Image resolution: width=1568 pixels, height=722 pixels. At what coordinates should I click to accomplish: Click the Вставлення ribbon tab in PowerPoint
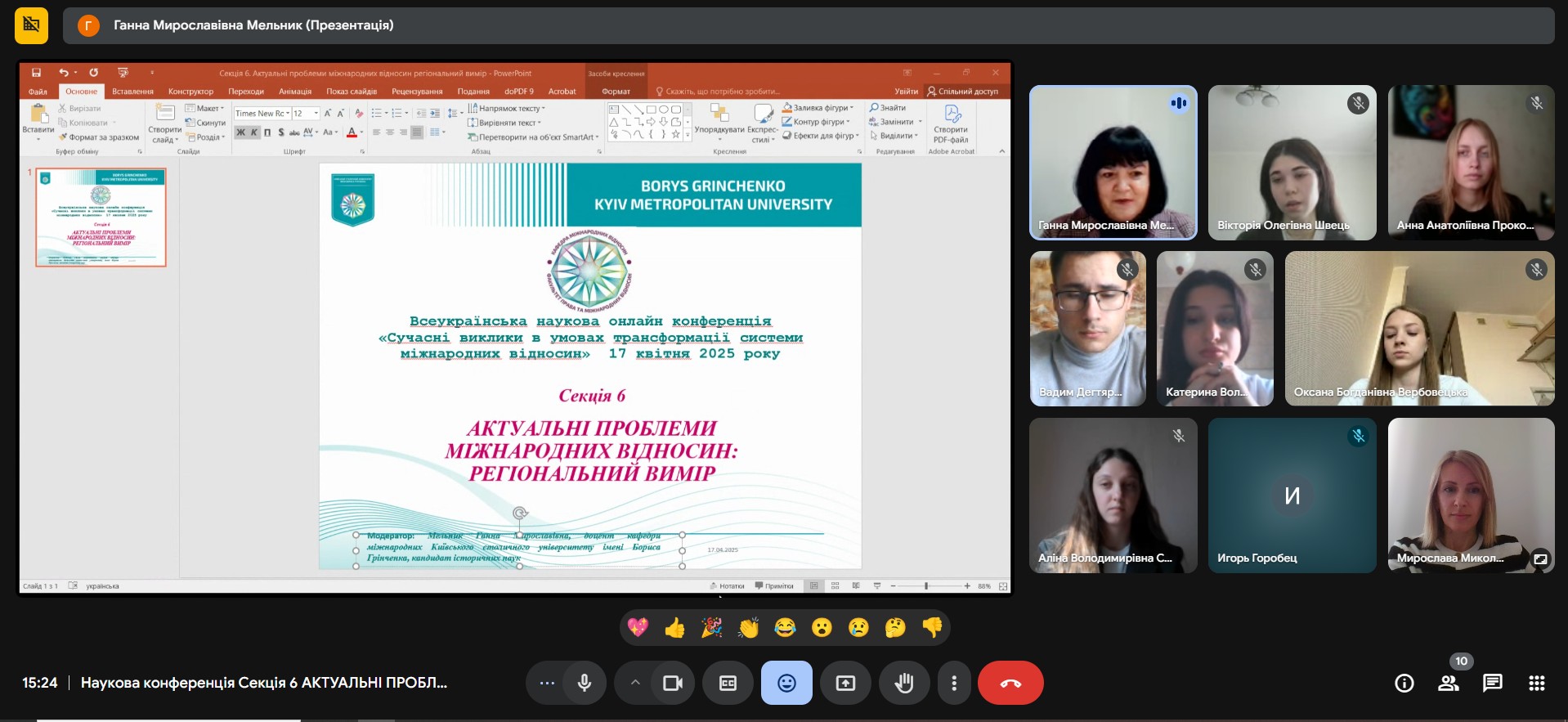[x=132, y=92]
